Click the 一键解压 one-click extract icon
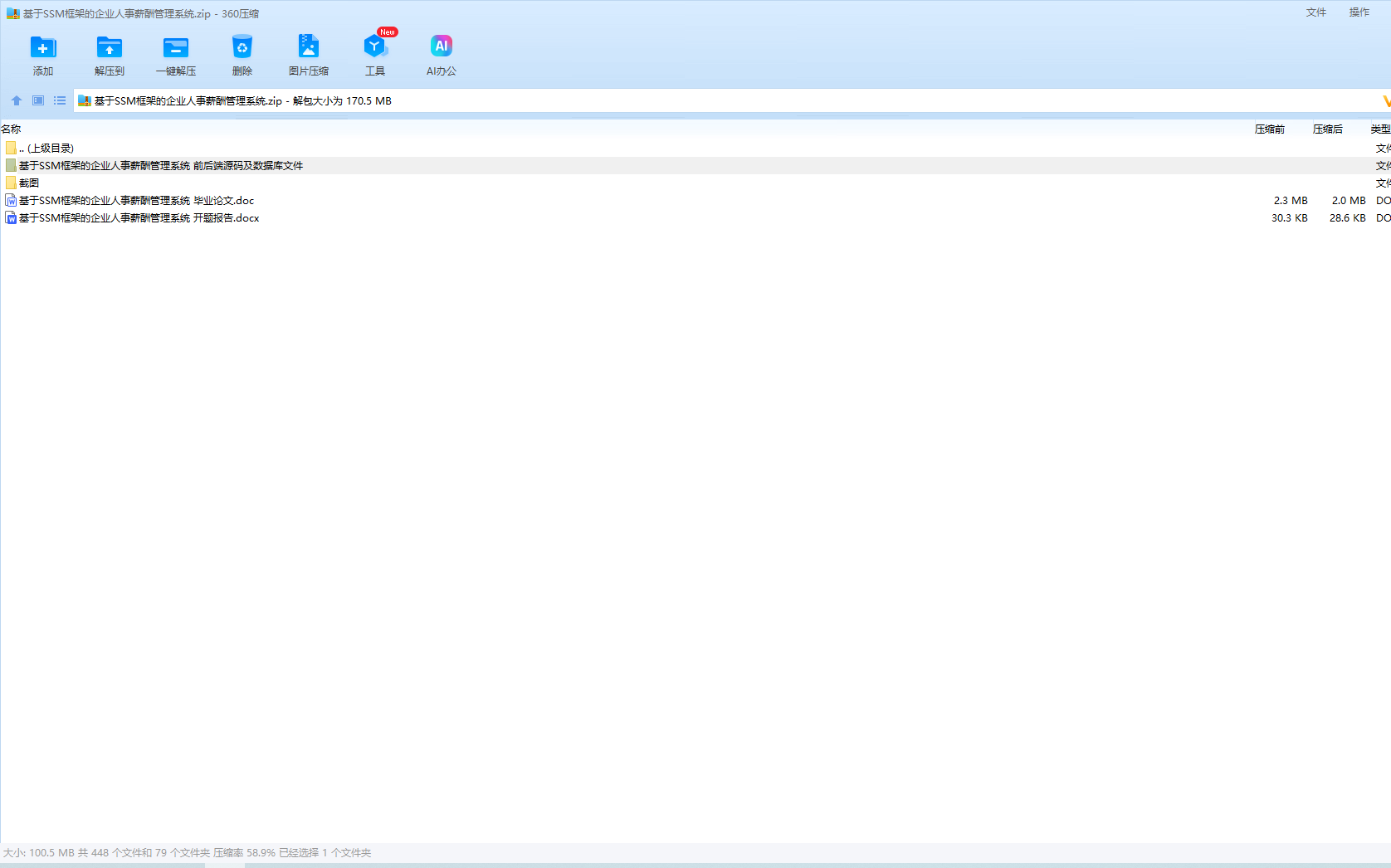The height and width of the screenshot is (868, 1391). point(176,47)
